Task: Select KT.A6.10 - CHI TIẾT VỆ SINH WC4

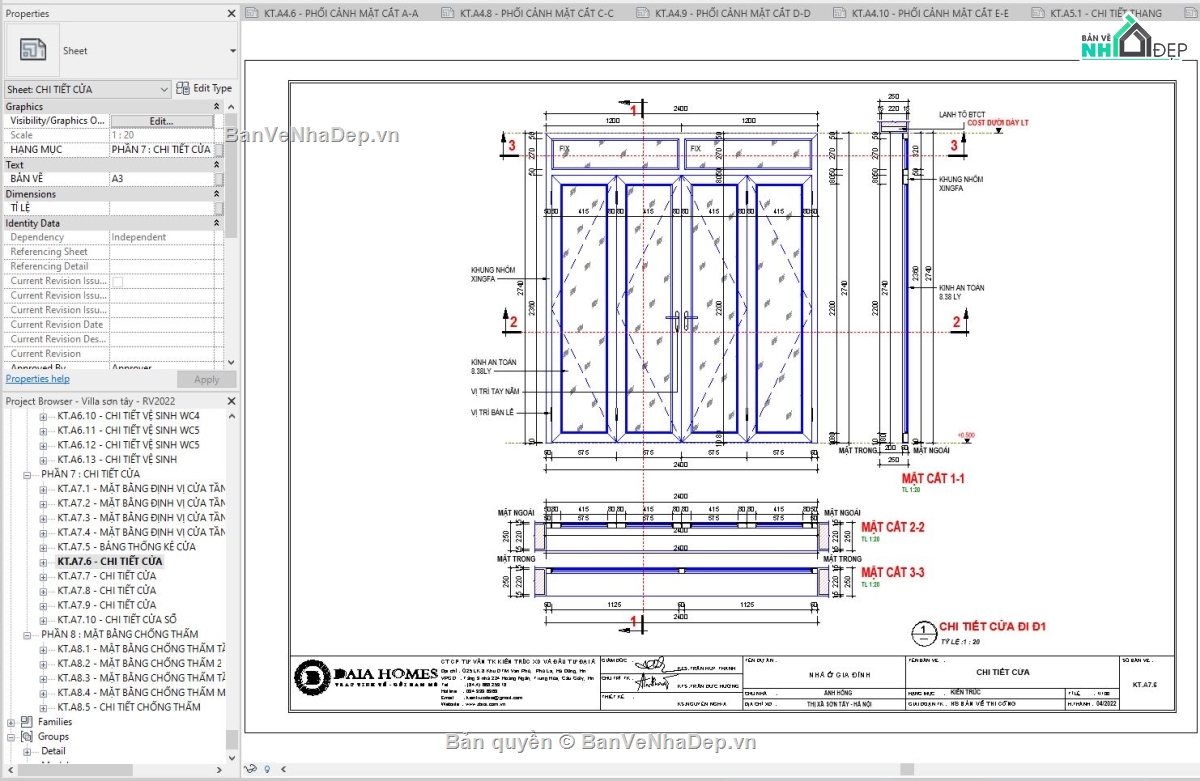Action: click(x=128, y=415)
